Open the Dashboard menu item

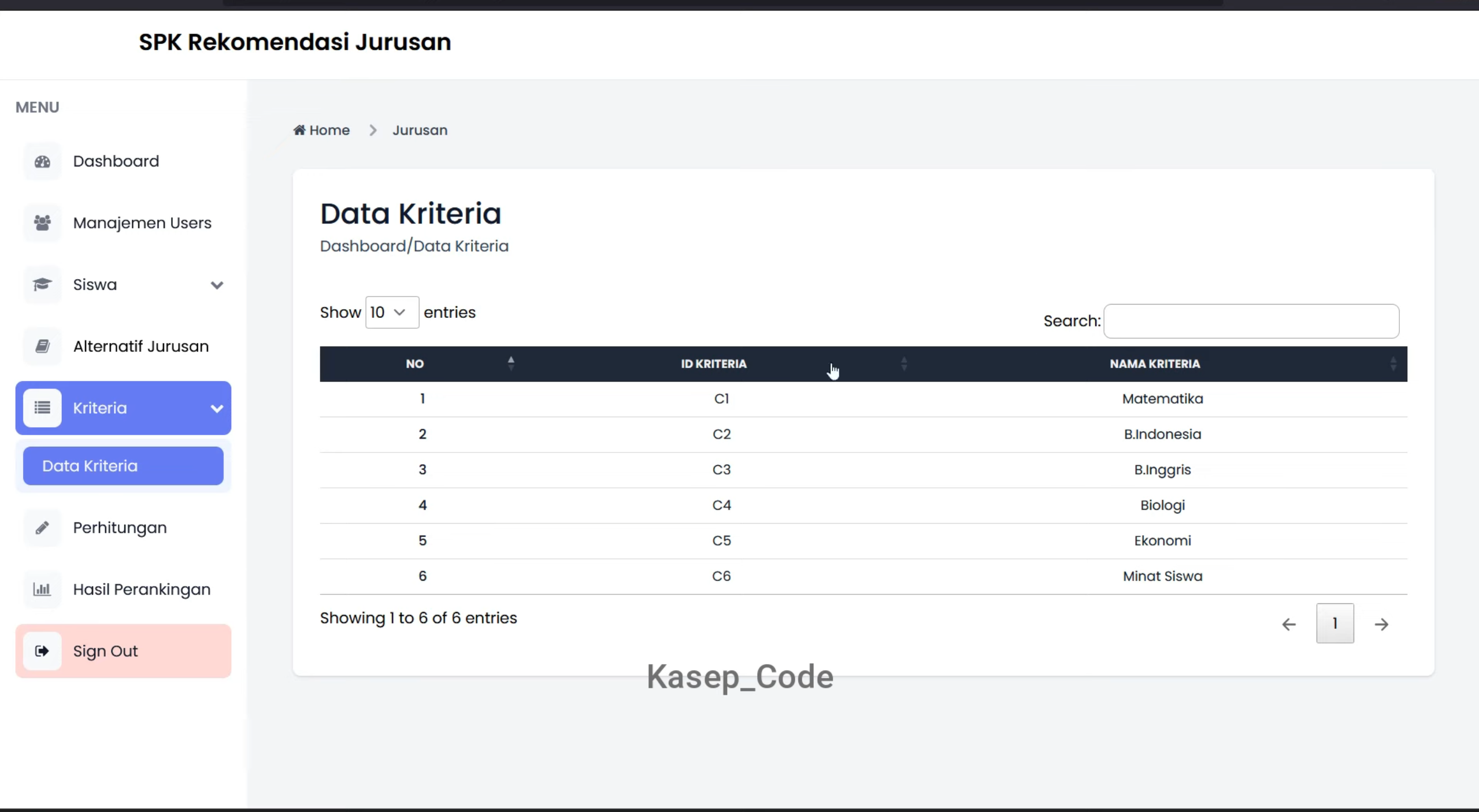tap(123, 161)
